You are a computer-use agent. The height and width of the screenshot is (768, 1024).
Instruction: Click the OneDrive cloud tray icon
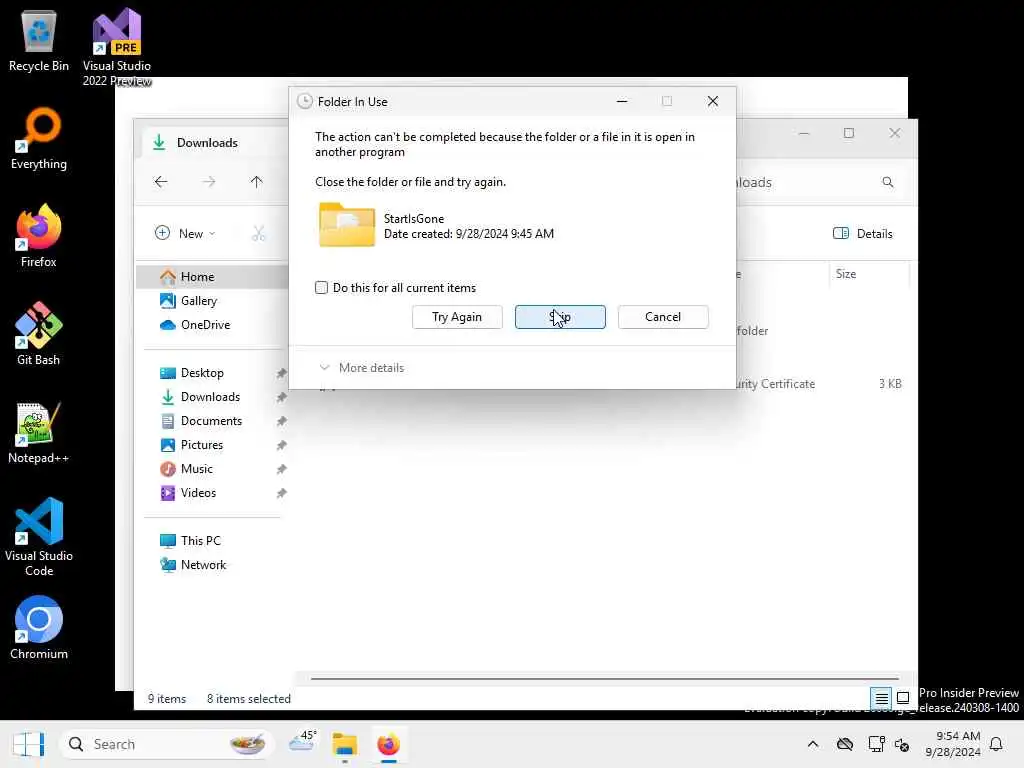coord(845,744)
